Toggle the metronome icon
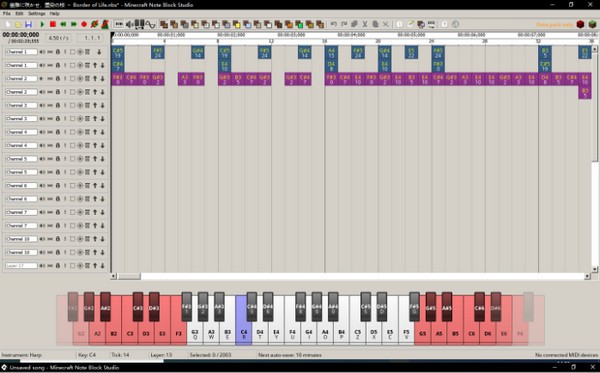The width and height of the screenshot is (600, 373). [105, 24]
